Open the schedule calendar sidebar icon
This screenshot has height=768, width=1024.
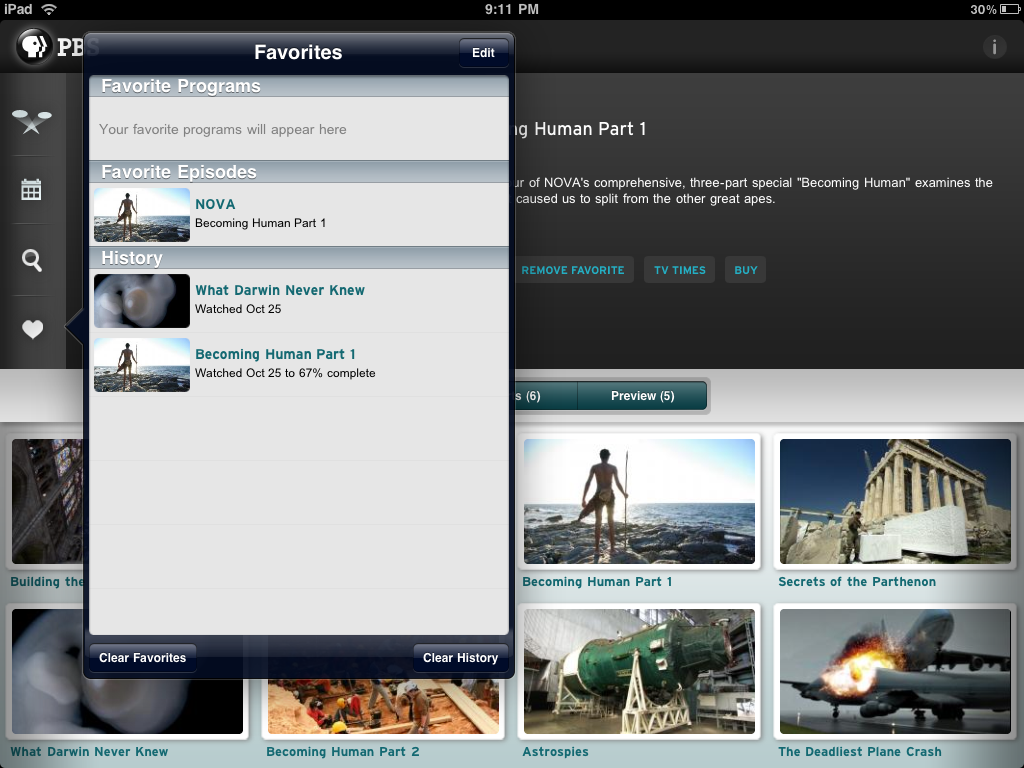pos(31,189)
